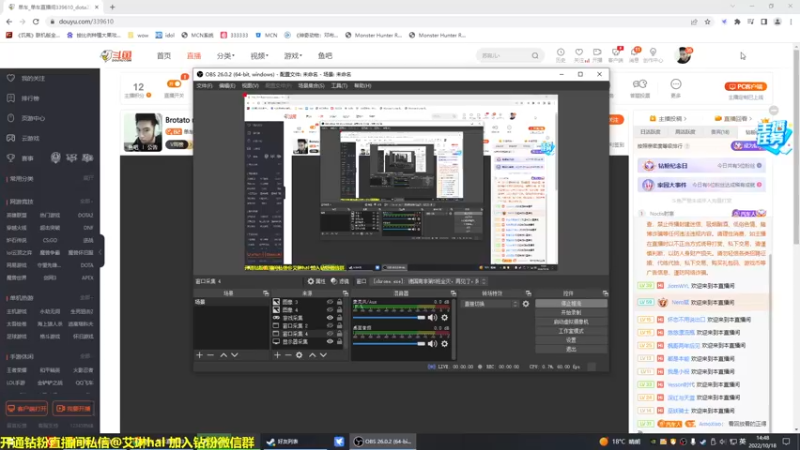Toggle the lock on 图像 3 source

[x=339, y=302]
